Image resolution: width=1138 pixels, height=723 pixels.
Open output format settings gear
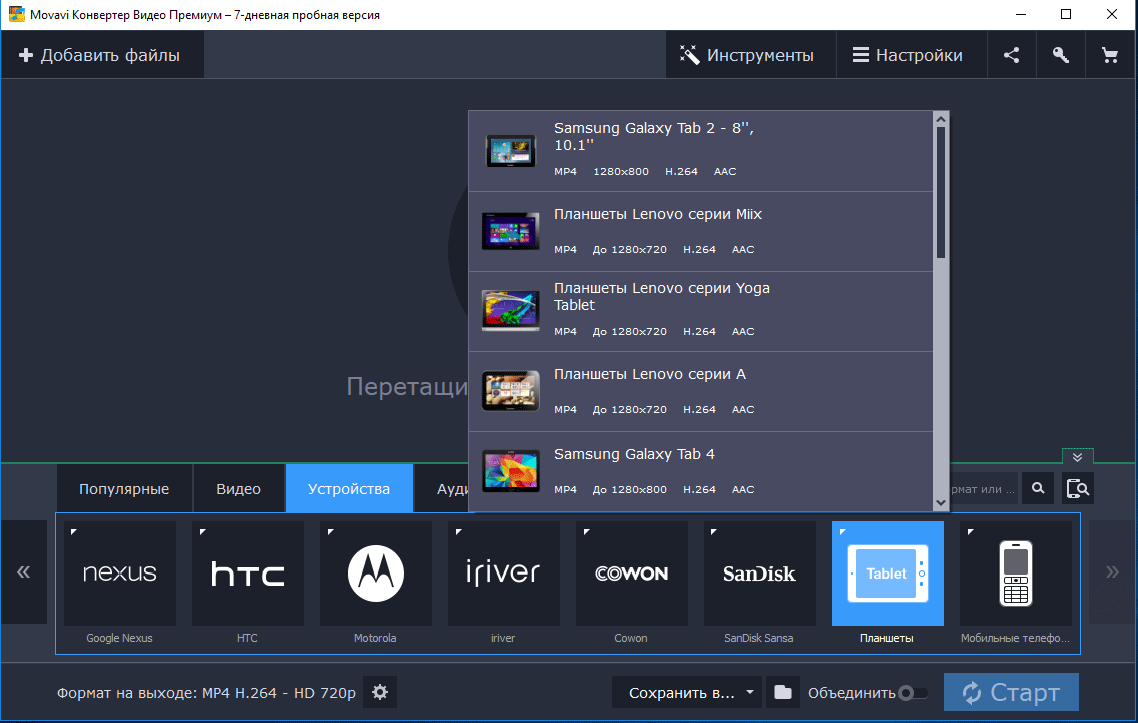pos(380,693)
